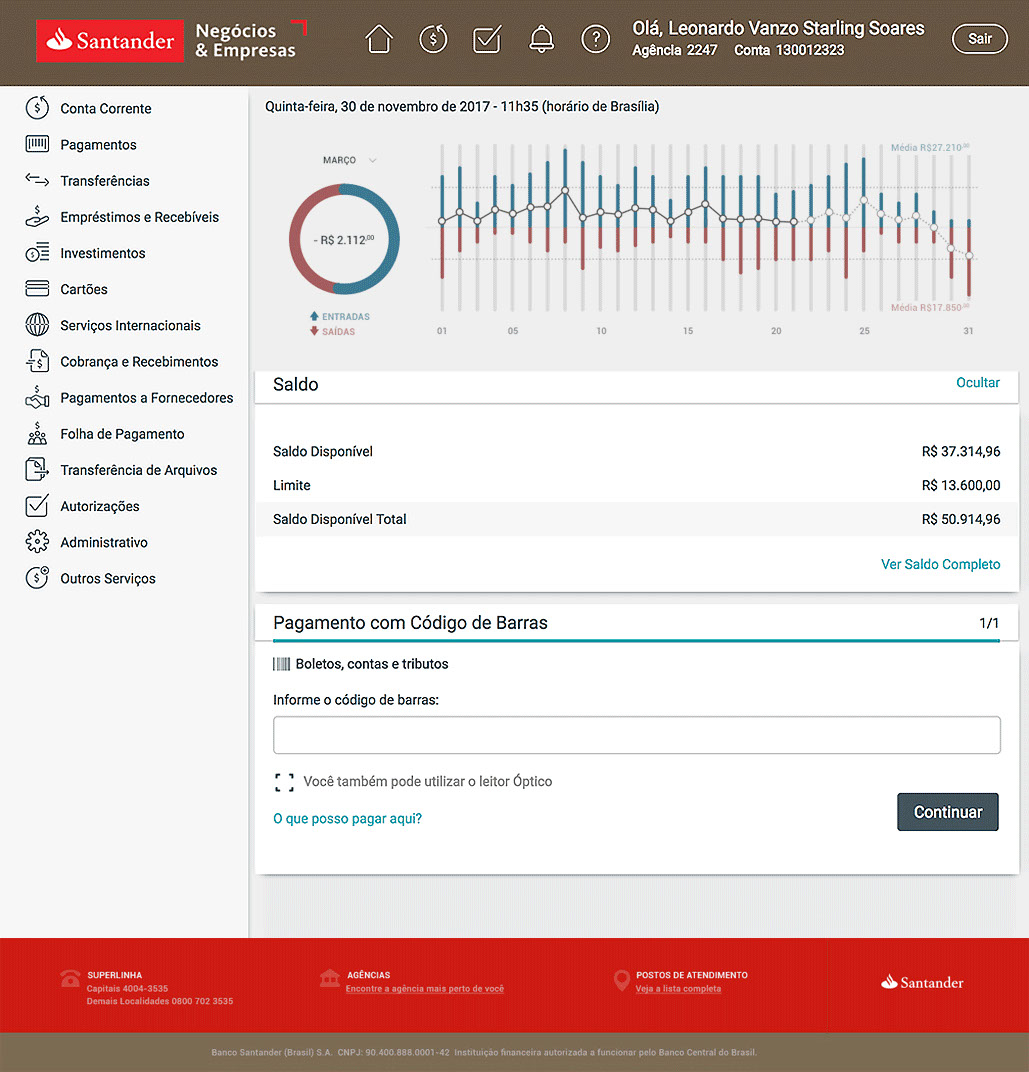
Task: Open Transferências menu item
Action: [105, 181]
